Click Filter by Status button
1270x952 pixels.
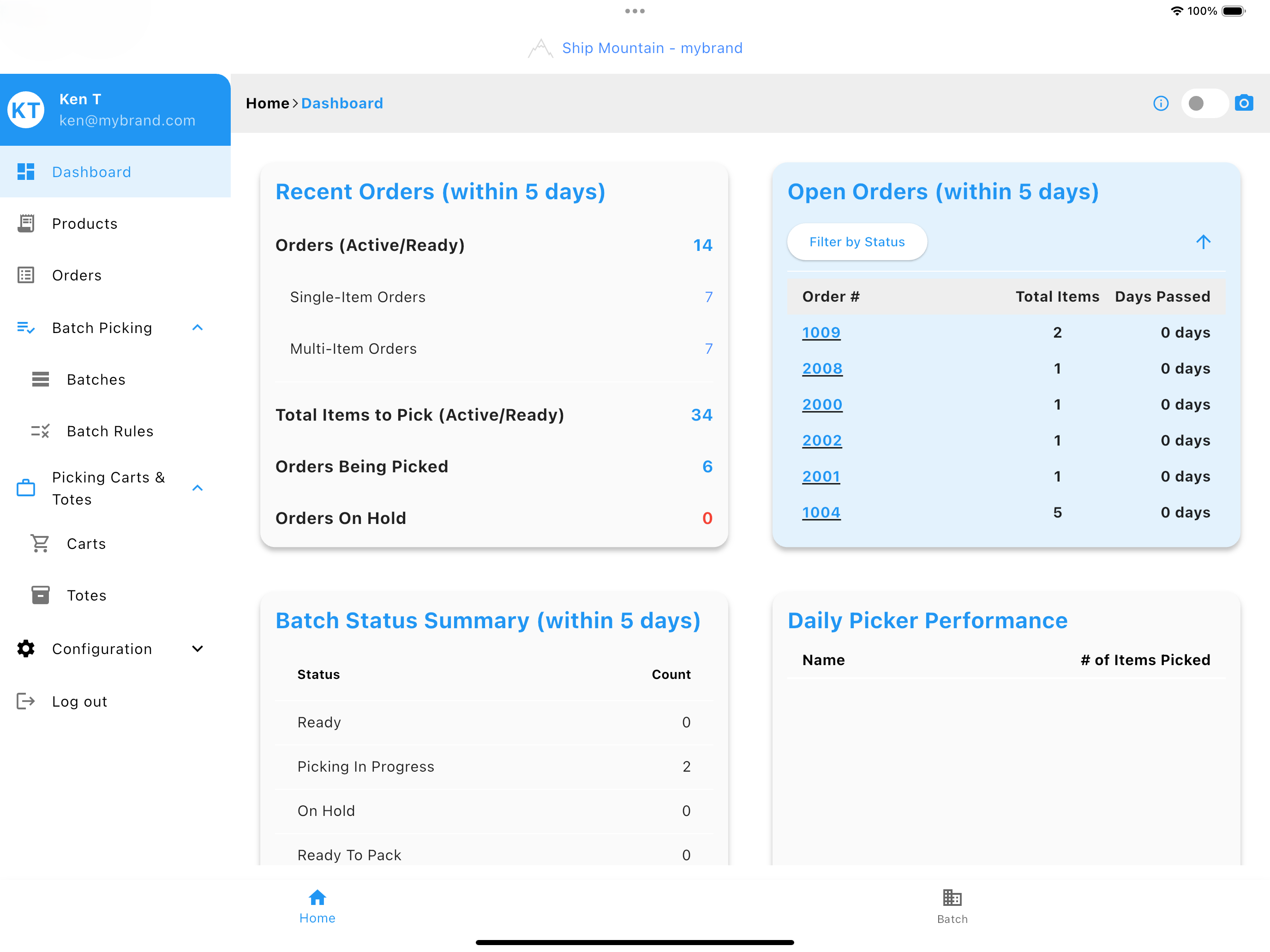[856, 241]
